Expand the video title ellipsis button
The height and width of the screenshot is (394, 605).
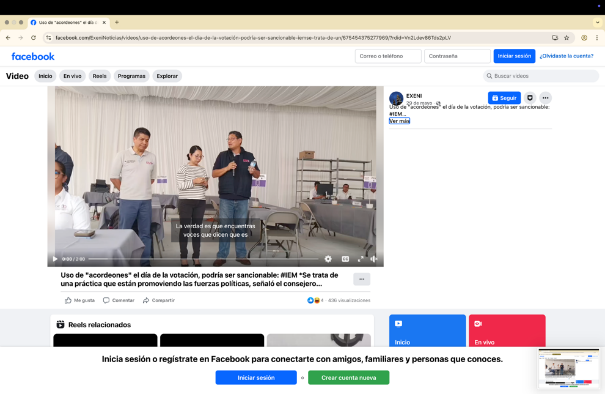coord(362,279)
